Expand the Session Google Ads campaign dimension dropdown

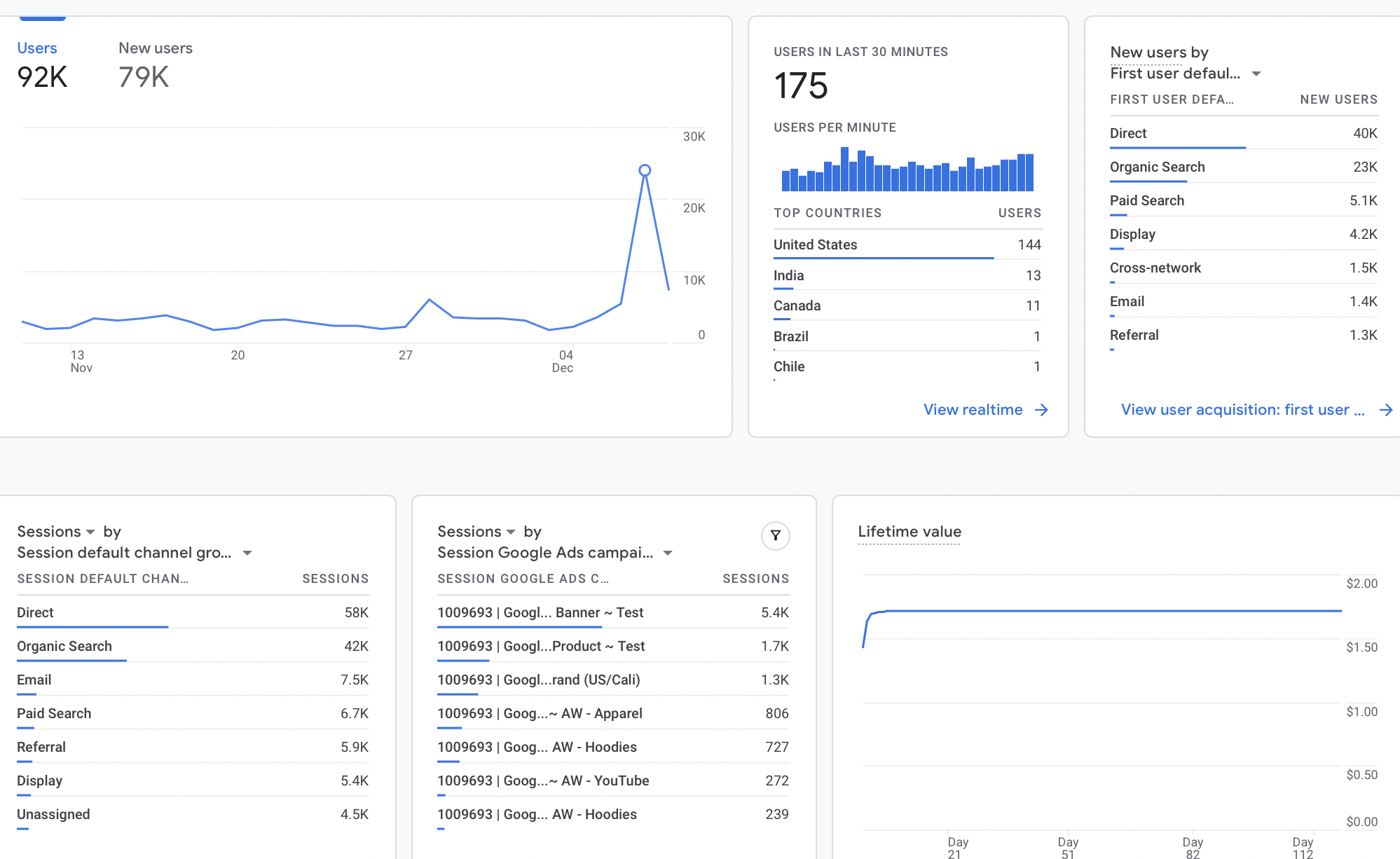[668, 553]
